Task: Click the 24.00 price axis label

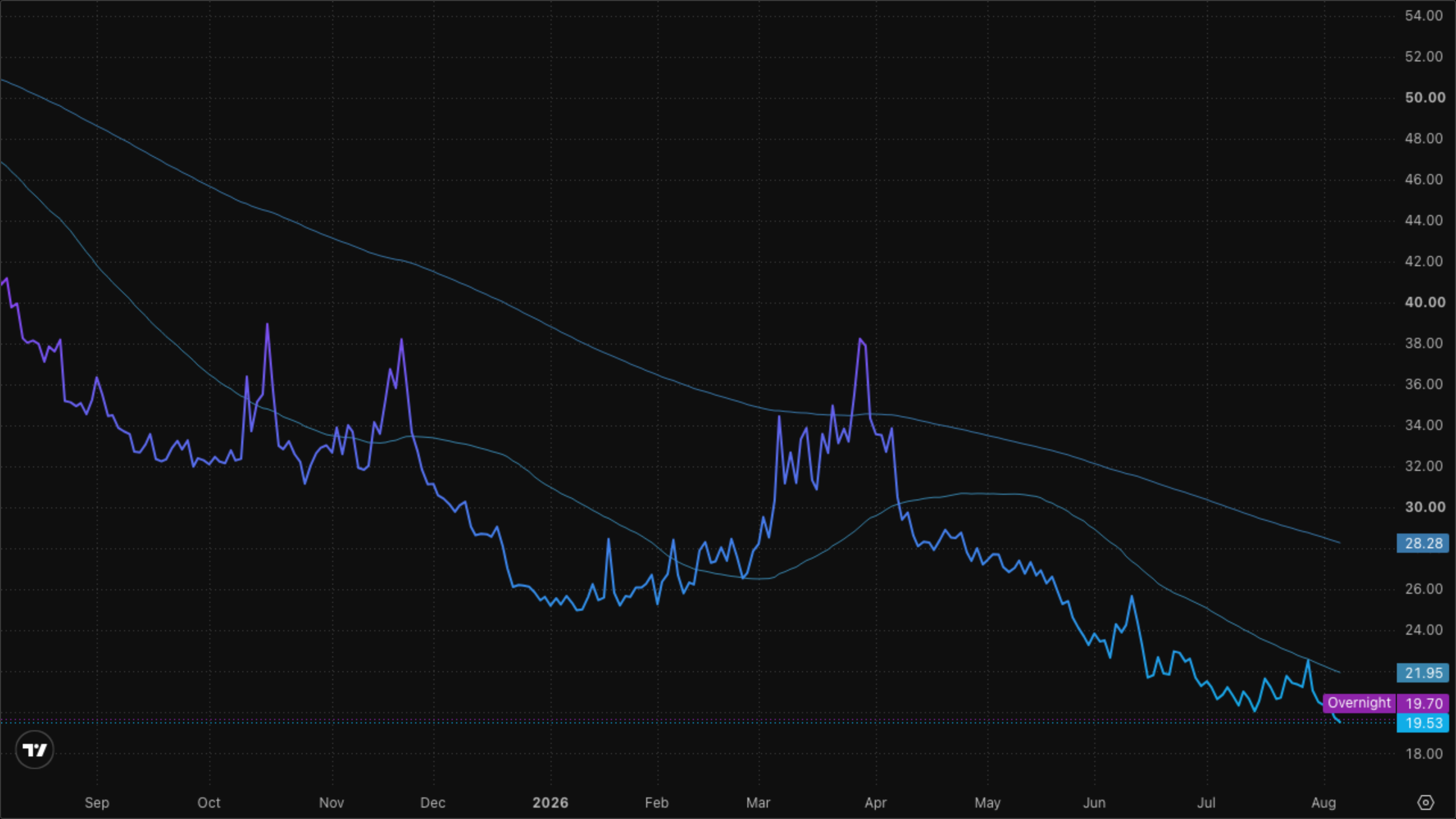Action: pos(1424,630)
